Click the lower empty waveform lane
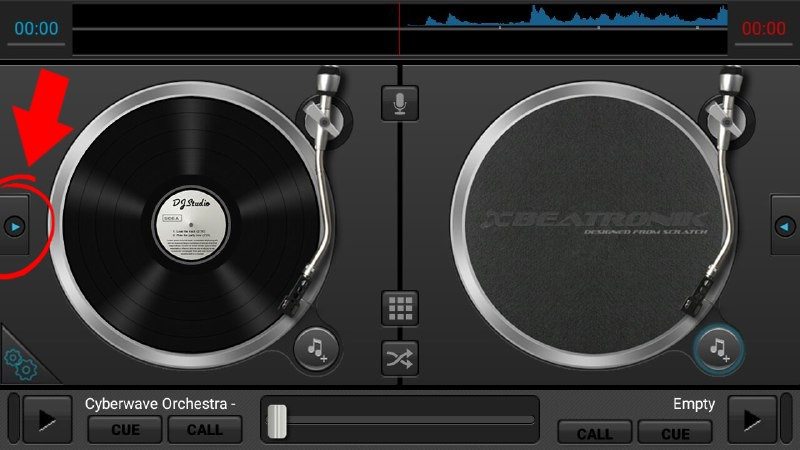 [400, 42]
